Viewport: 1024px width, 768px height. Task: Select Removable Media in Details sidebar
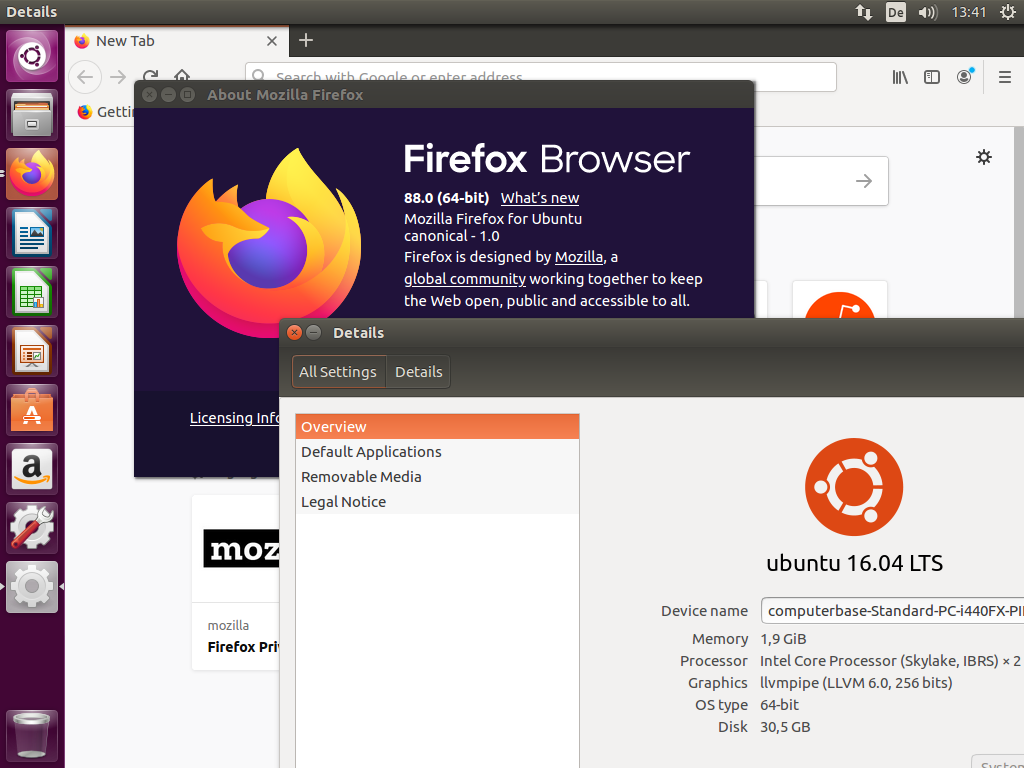click(x=437, y=477)
